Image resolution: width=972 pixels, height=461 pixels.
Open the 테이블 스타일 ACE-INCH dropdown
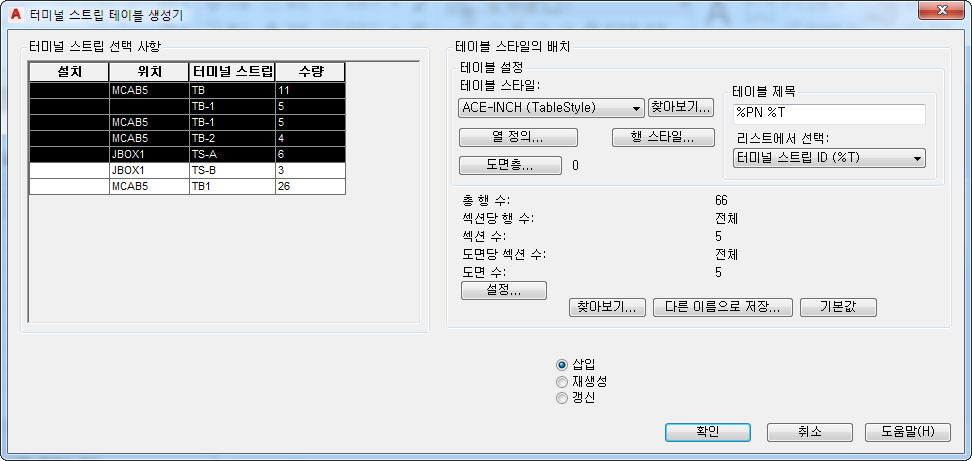[x=551, y=107]
